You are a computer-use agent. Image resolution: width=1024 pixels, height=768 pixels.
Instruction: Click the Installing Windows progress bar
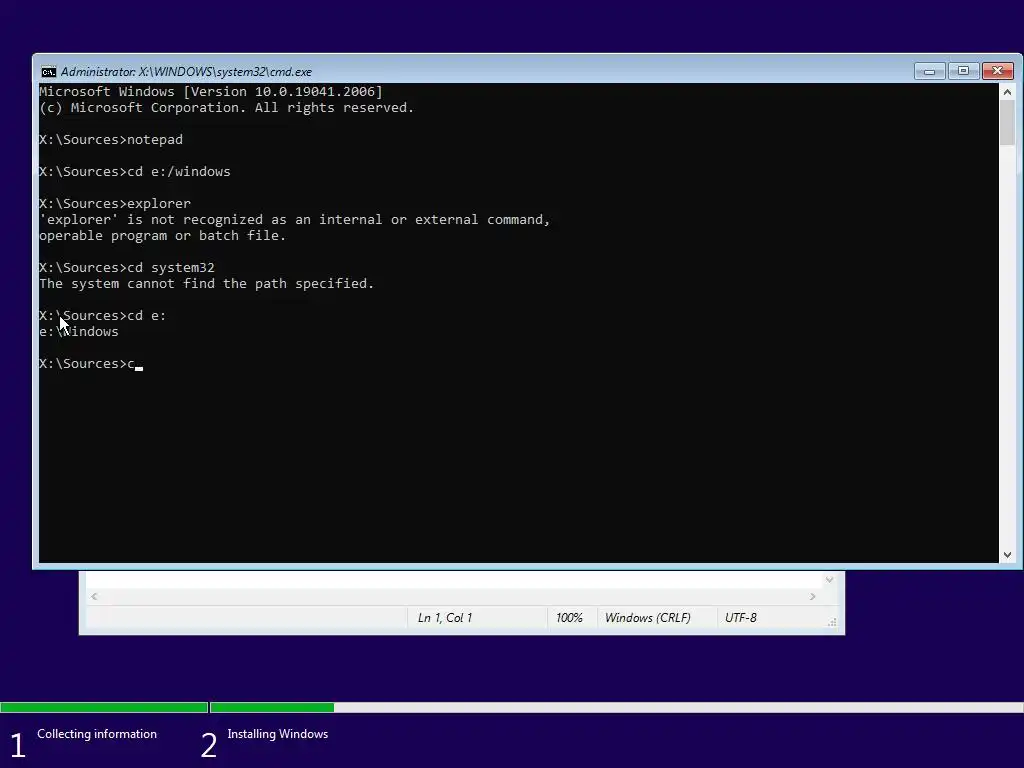coord(616,707)
